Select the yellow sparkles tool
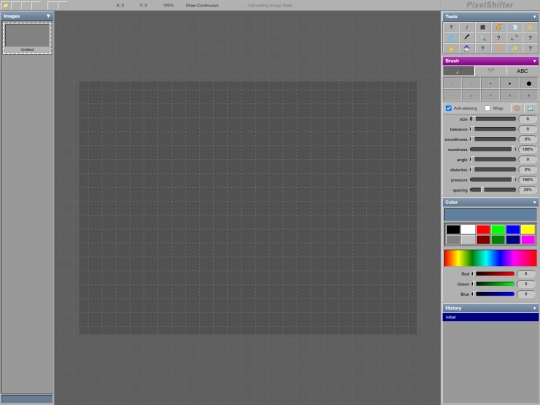The height and width of the screenshot is (405, 540). point(514,48)
